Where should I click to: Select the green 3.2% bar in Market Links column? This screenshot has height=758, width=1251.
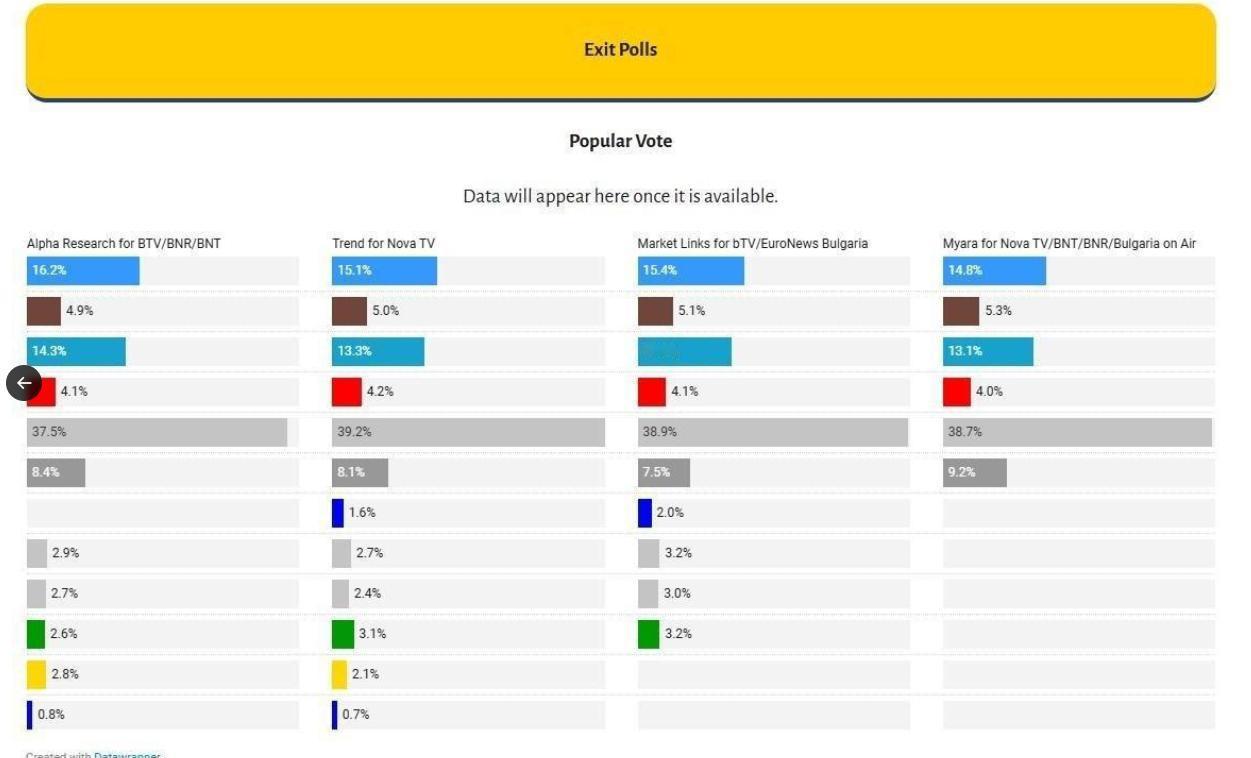pos(648,633)
